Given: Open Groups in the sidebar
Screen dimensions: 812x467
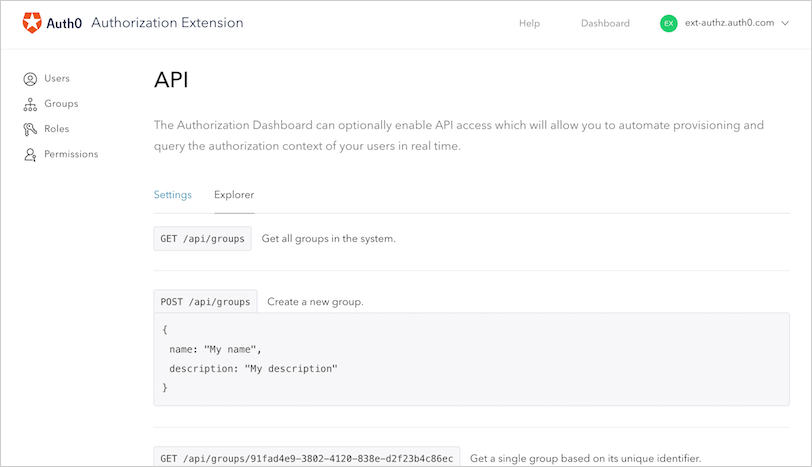Looking at the screenshot, I should [61, 104].
